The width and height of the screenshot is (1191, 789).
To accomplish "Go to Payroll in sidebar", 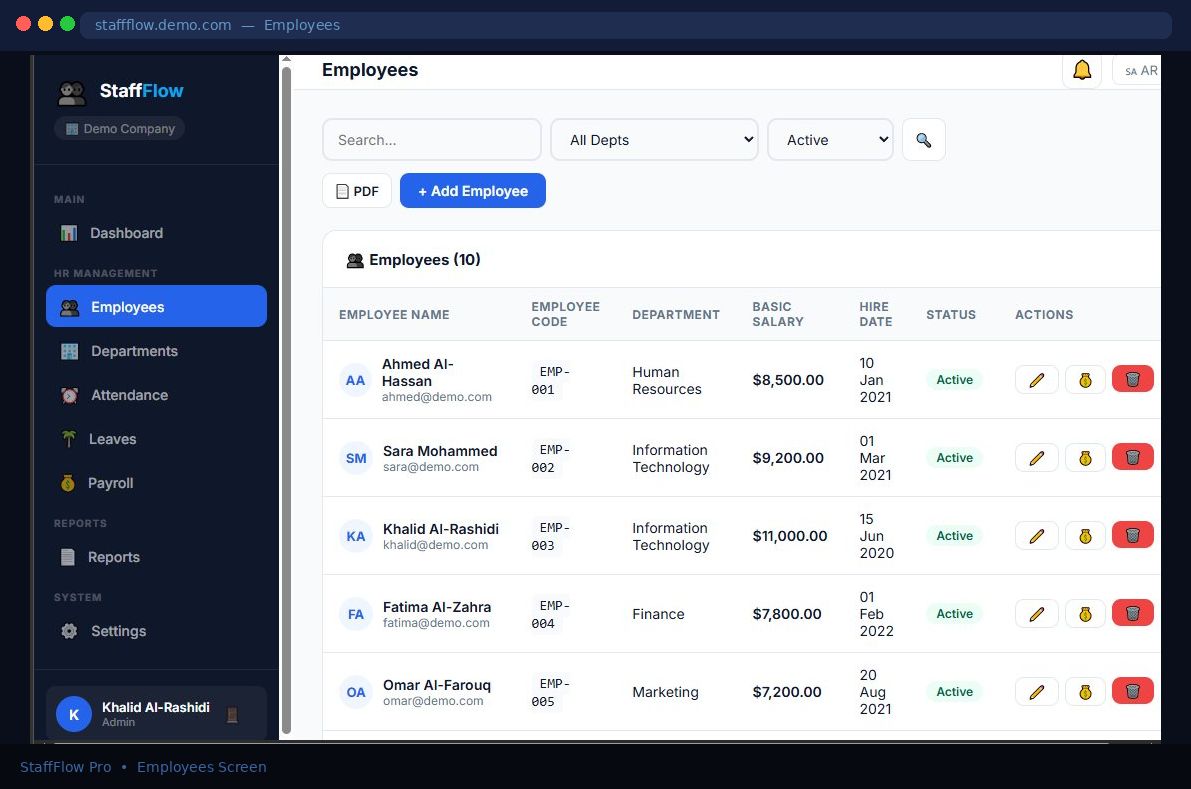I will (x=110, y=483).
